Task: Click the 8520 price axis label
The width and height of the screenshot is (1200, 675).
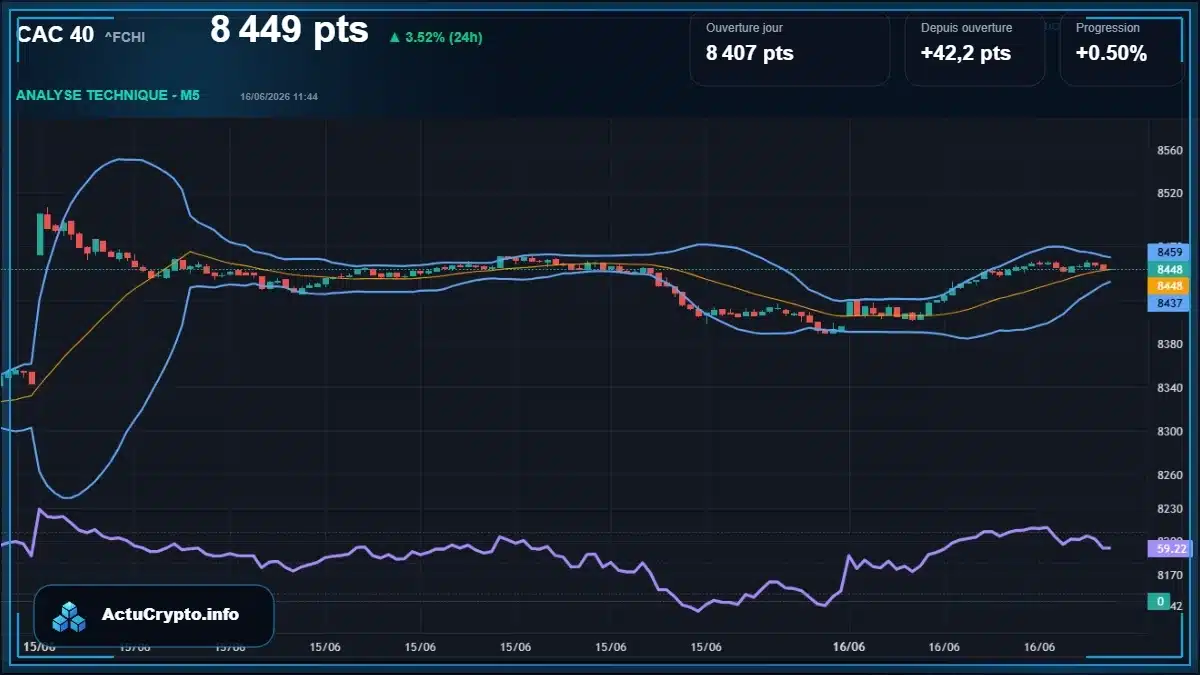Action: (x=1169, y=193)
